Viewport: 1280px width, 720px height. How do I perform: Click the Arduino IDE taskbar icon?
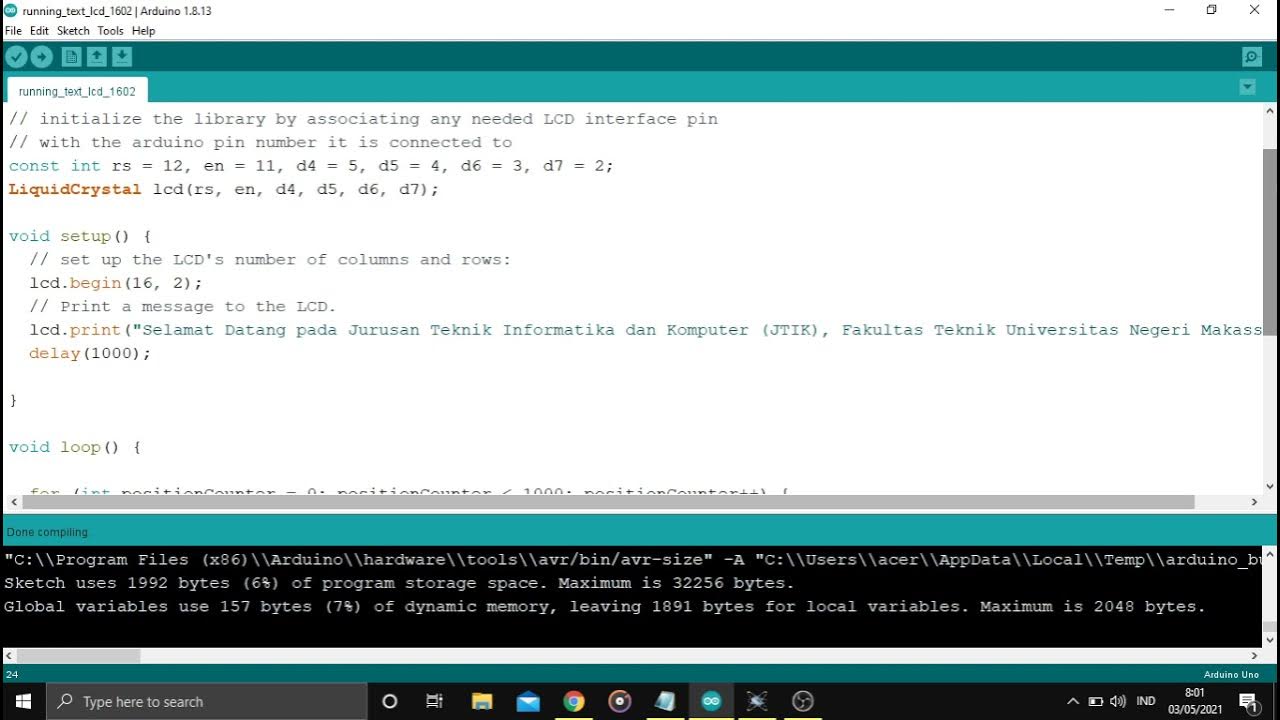(x=711, y=702)
